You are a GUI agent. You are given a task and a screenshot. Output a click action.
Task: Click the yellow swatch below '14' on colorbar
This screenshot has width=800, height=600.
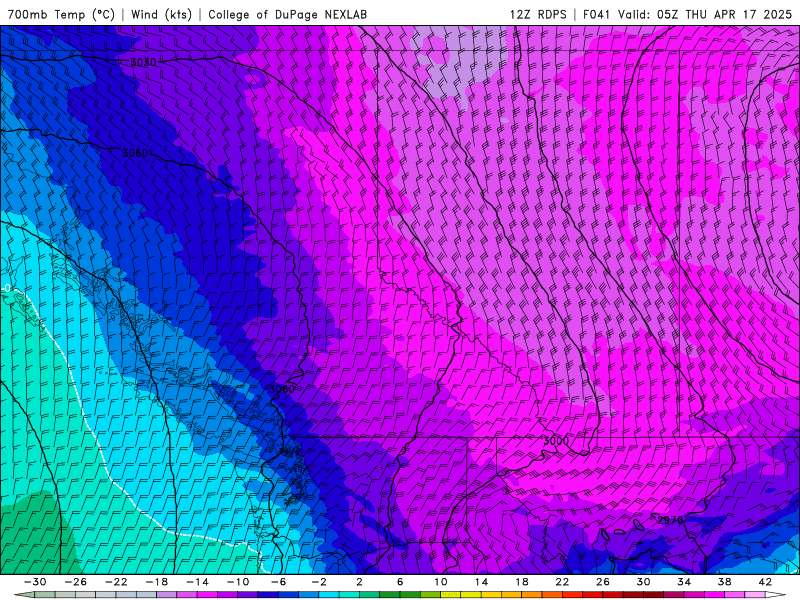[x=491, y=595]
